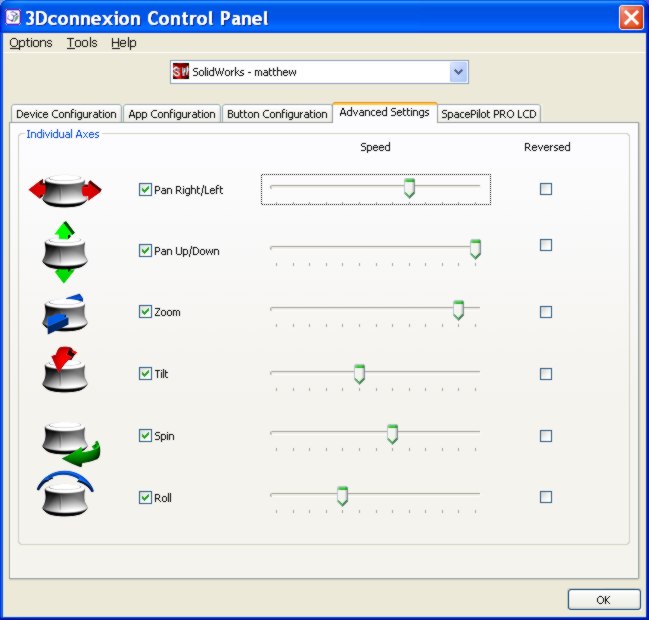Image resolution: width=649 pixels, height=620 pixels.
Task: Click the 3Dconnexion title bar icon
Action: [13, 17]
